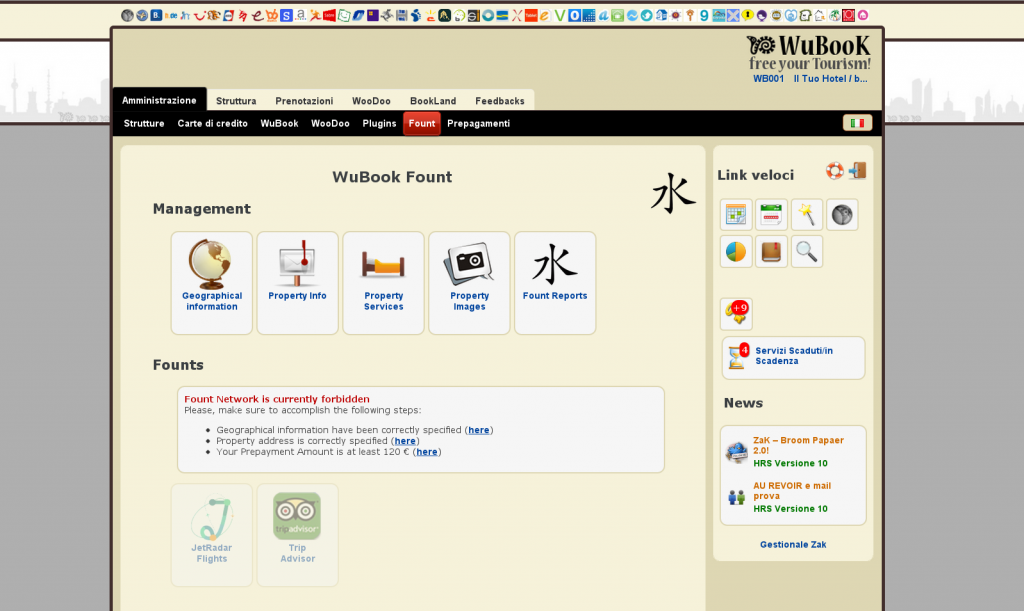Open the Strutture submenu item
Viewport: 1024px width, 611px height.
coord(144,123)
